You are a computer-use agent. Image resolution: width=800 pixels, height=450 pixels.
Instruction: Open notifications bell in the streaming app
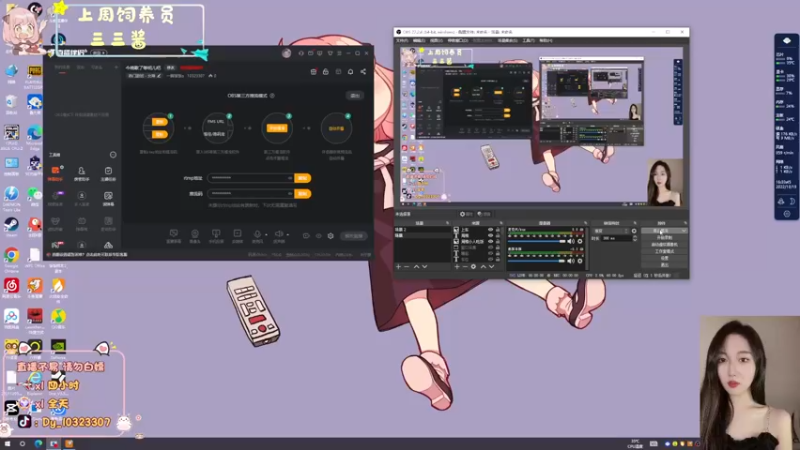coord(351,72)
